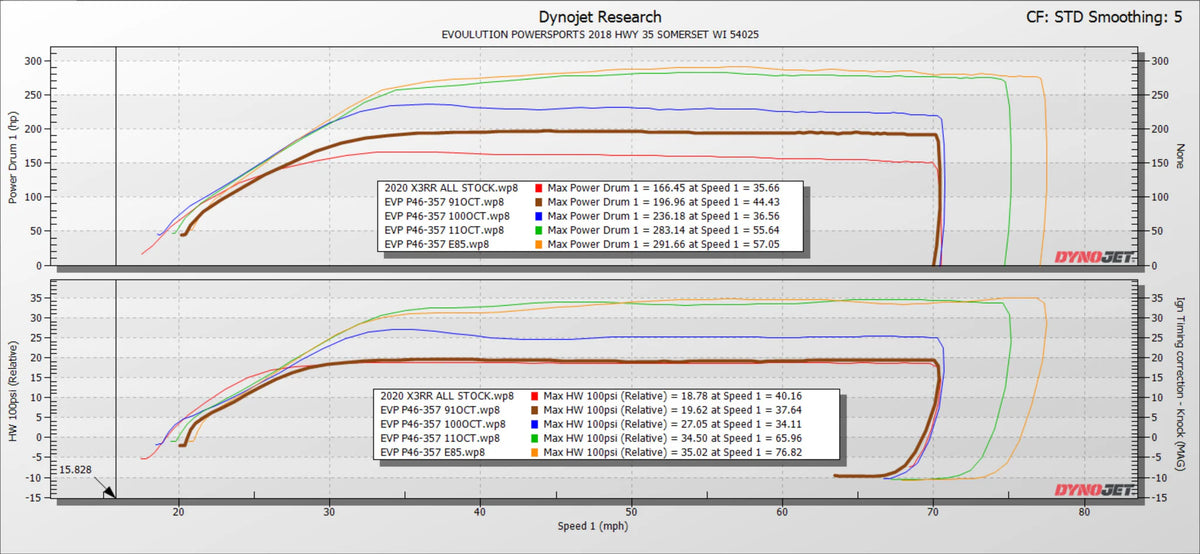The height and width of the screenshot is (554, 1200).
Task: Select the brown swatch in the power legend
Action: pos(538,201)
